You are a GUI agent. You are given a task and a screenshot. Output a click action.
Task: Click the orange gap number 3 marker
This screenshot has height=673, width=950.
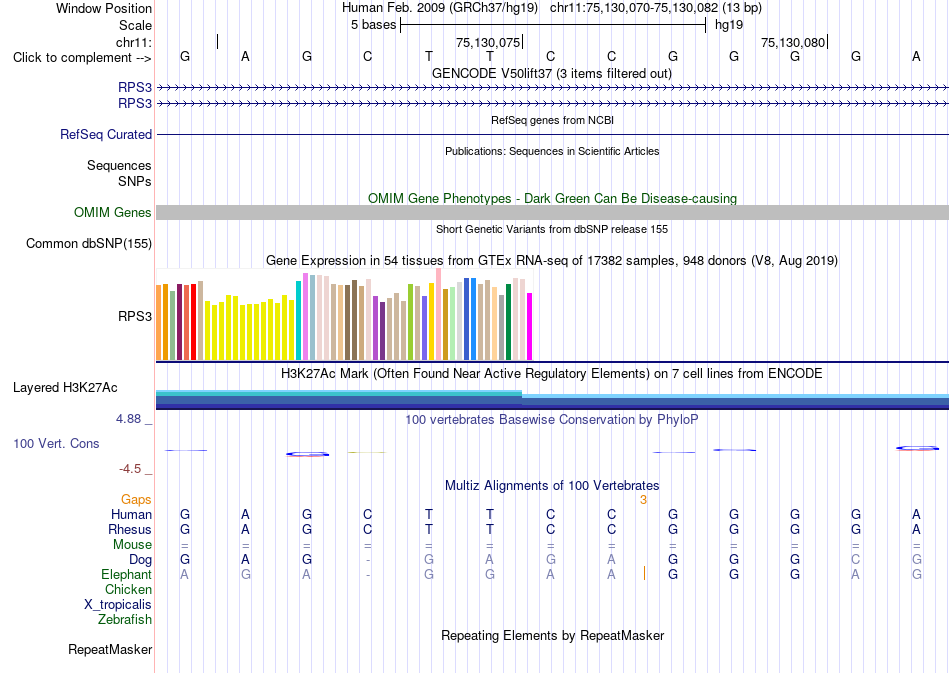tap(643, 500)
